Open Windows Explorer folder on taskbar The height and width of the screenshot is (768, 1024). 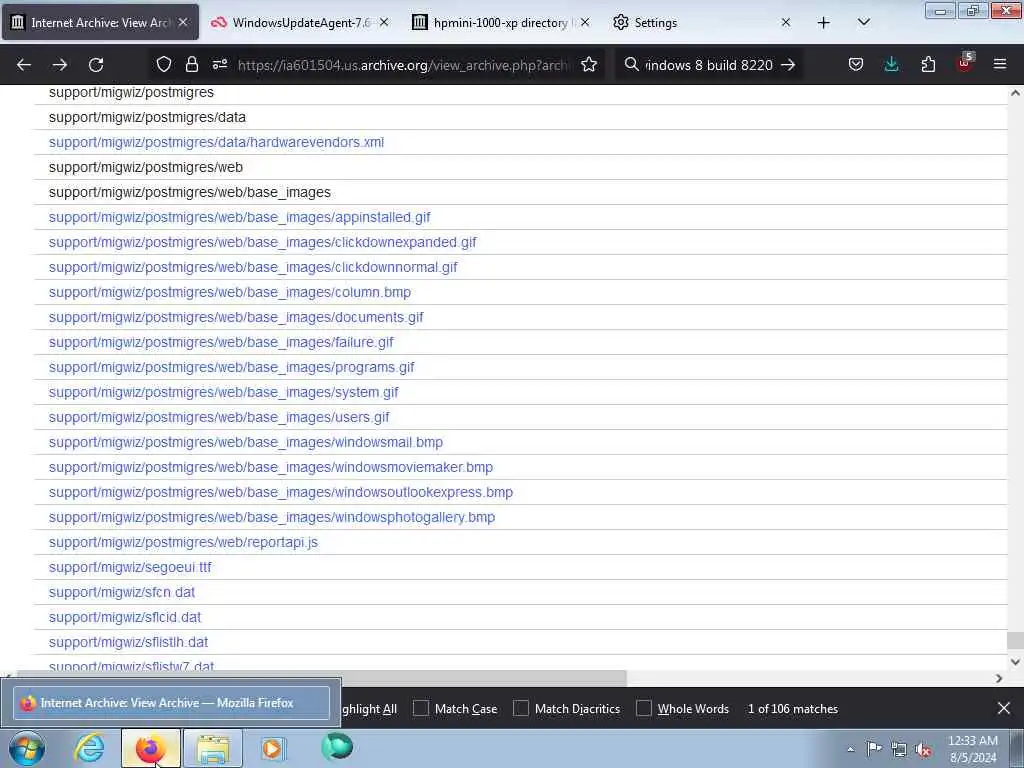213,748
